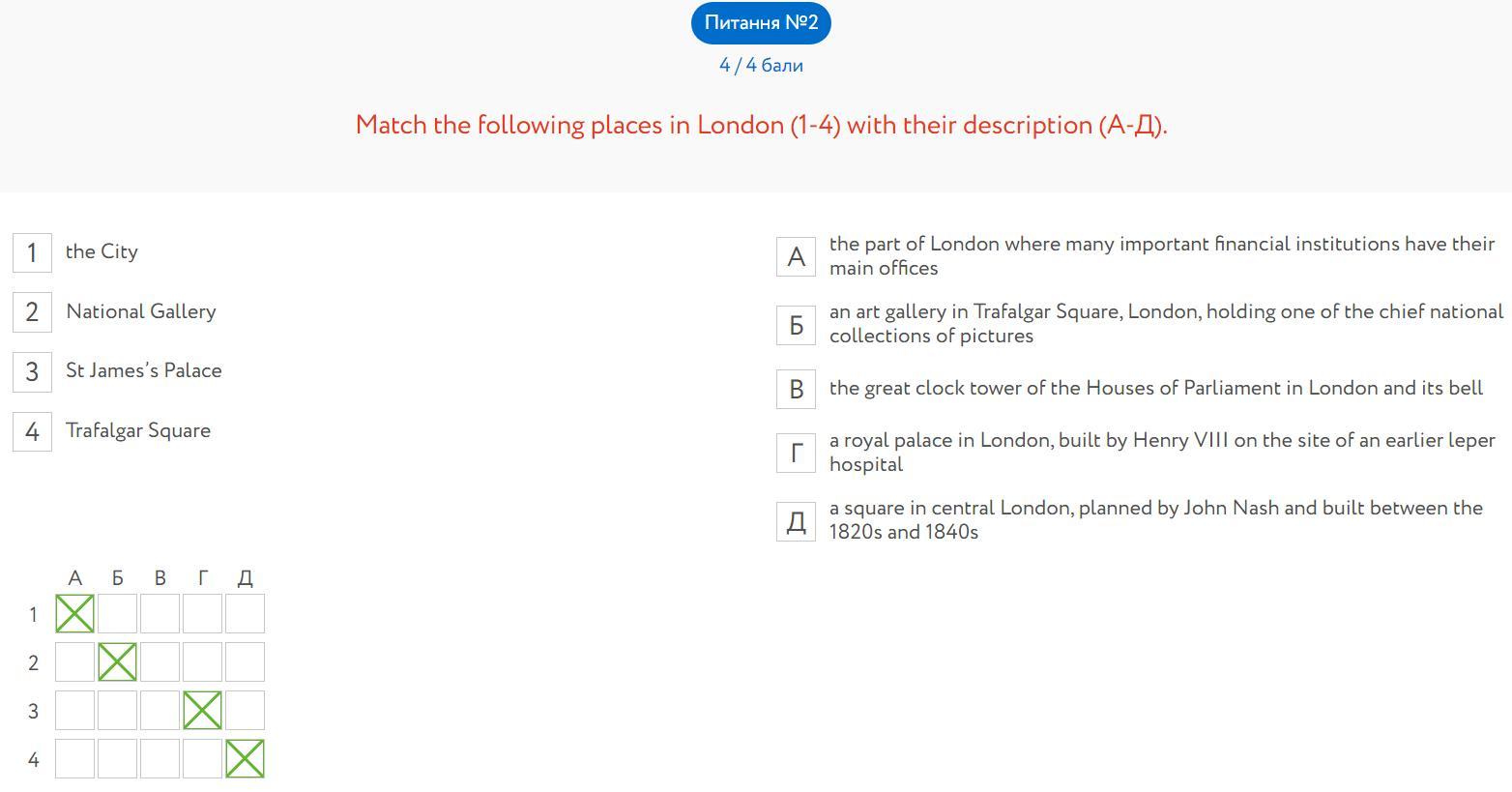Select number box 3 for St James's Palace

pos(32,372)
